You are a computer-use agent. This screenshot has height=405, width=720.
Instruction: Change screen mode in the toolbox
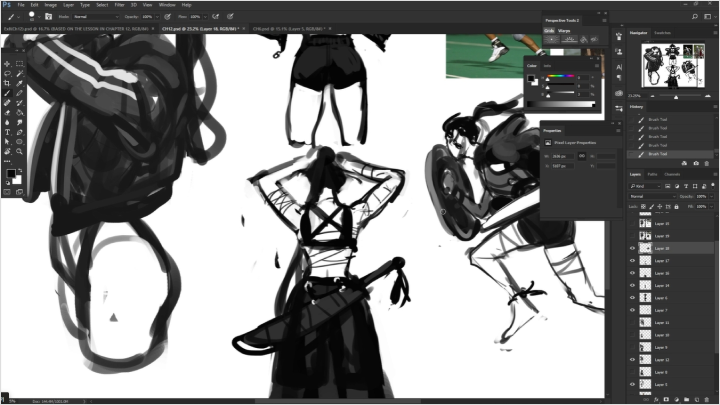click(19, 192)
